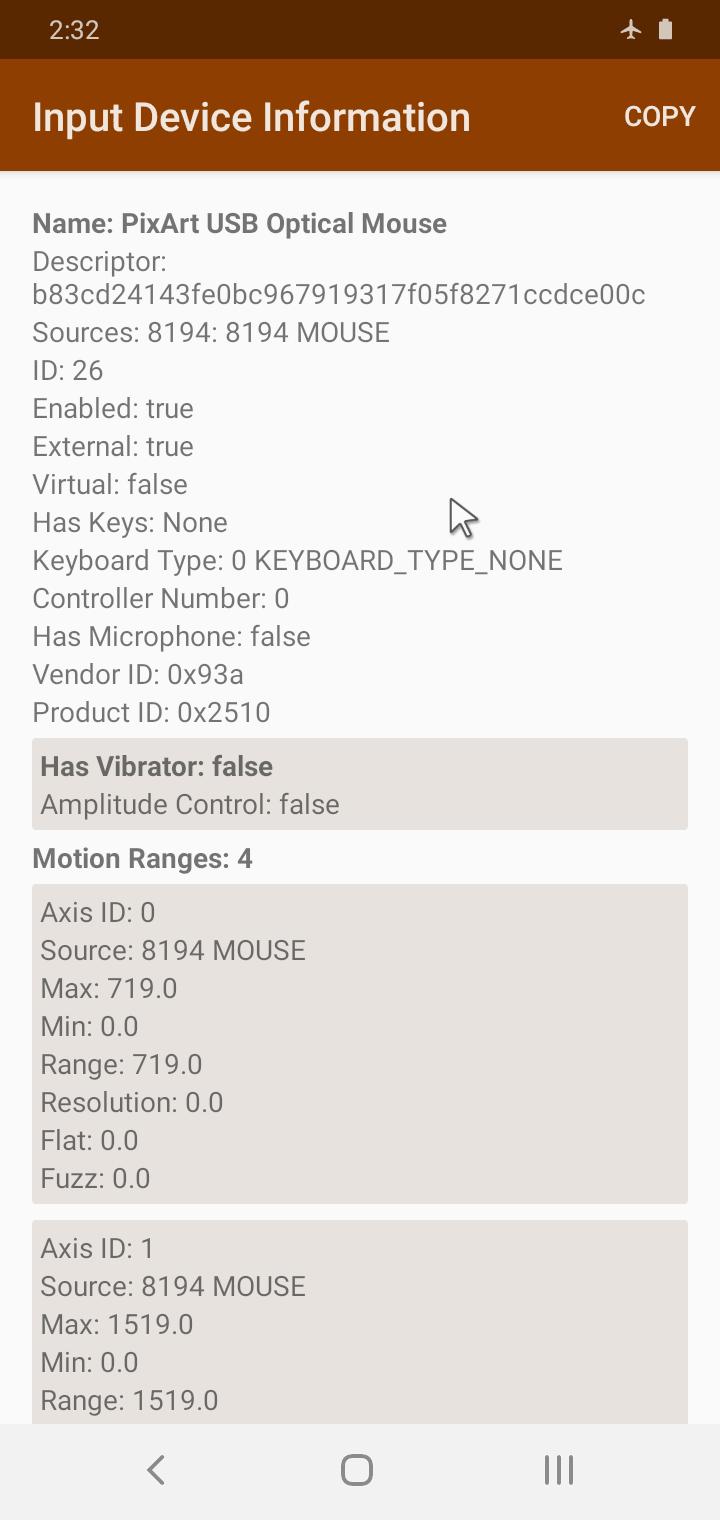Tap the airplane mode status icon
The height and width of the screenshot is (1520, 720).
630,29
